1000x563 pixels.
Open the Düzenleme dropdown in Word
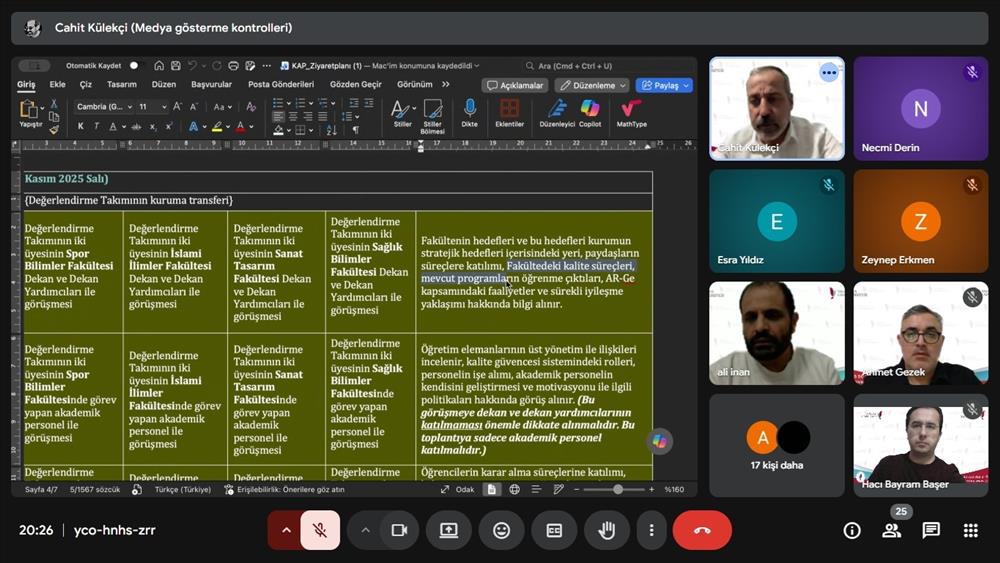(592, 85)
